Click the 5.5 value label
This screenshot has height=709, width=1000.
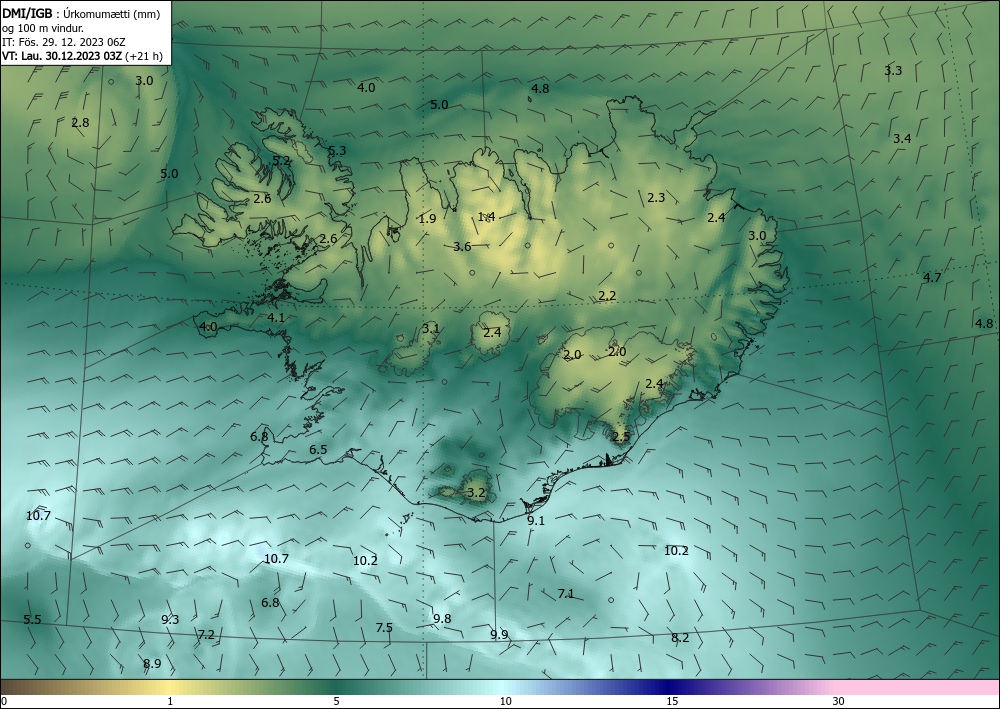(x=32, y=620)
